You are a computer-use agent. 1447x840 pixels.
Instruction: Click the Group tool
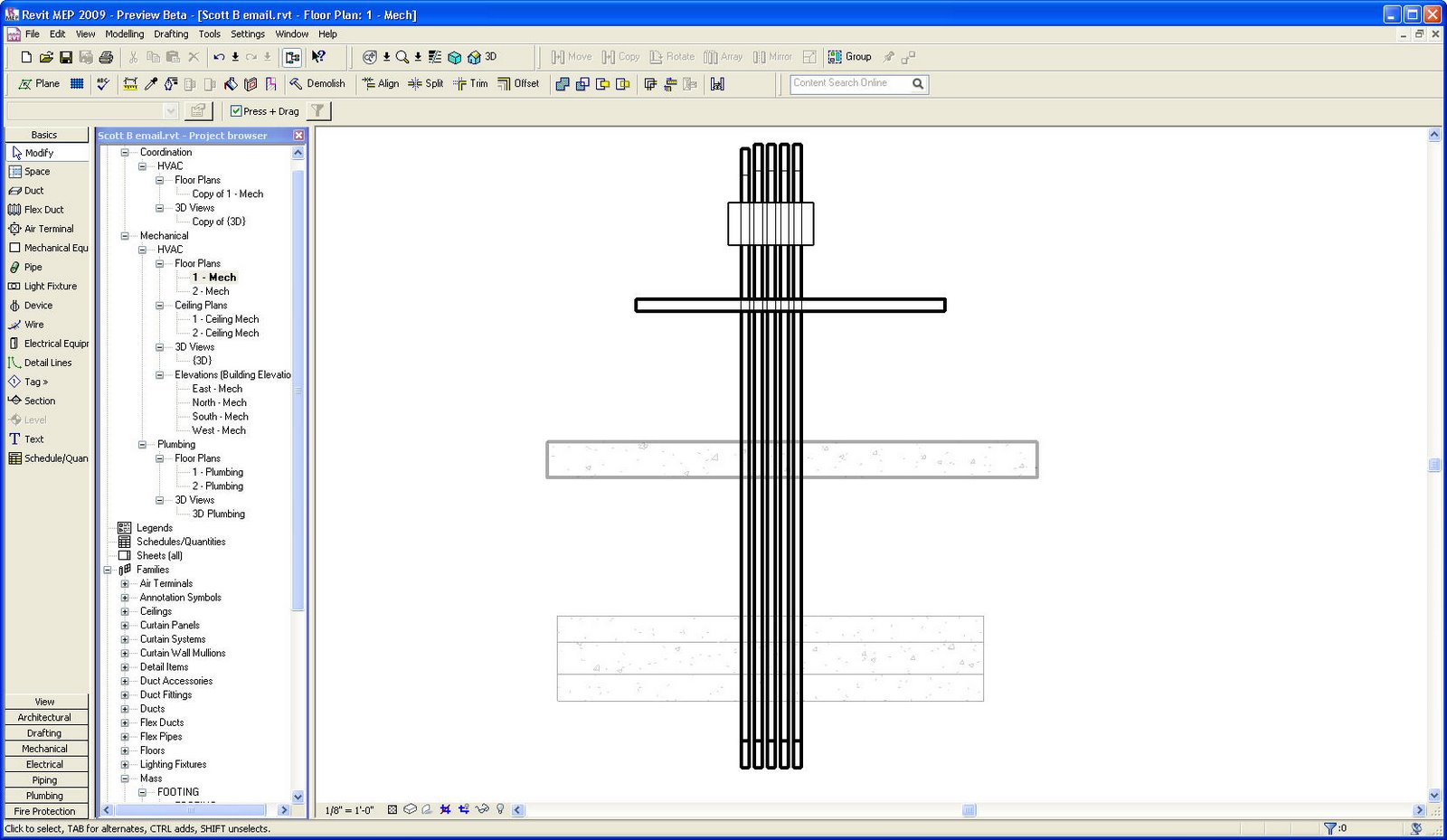tap(850, 57)
